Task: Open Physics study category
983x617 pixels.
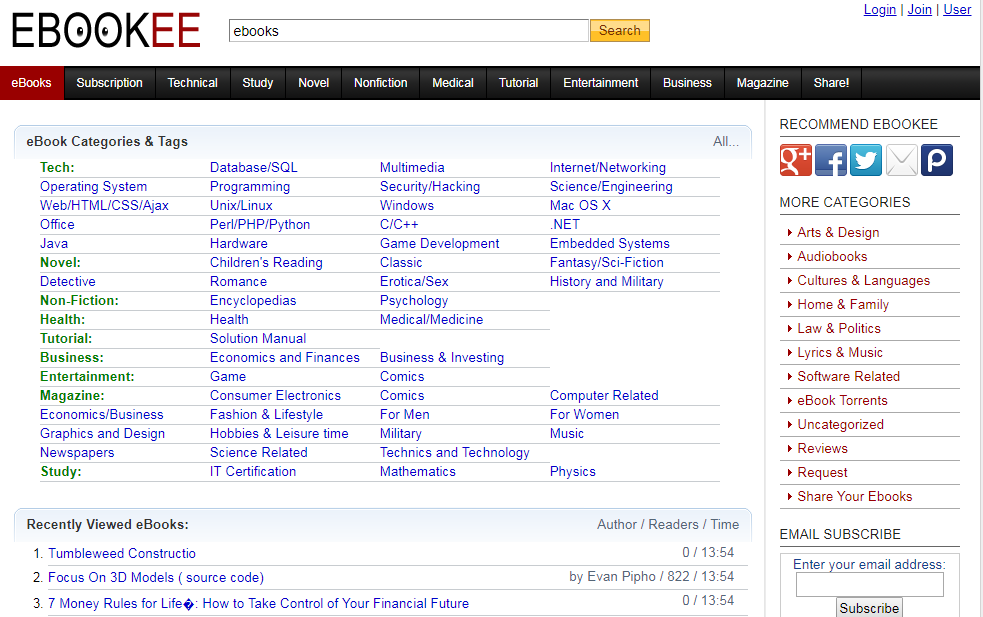Action: [x=572, y=472]
